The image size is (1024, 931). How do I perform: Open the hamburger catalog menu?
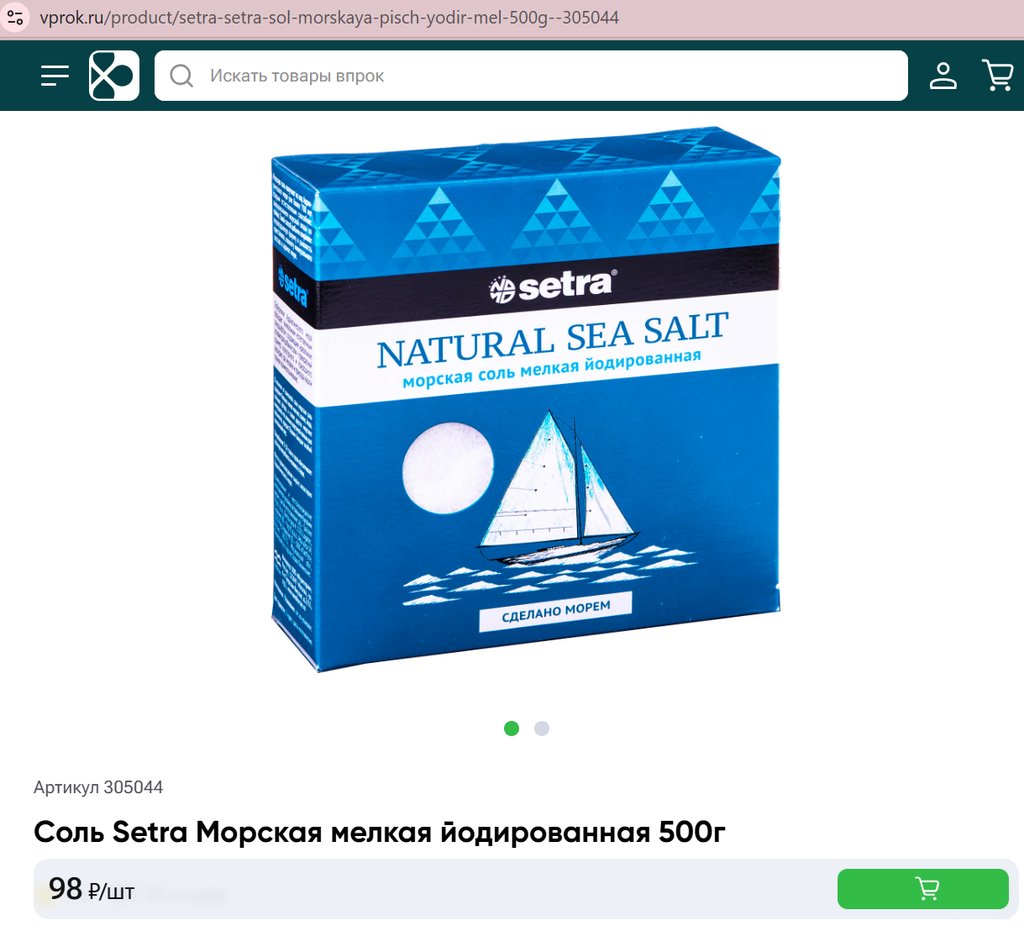coord(55,76)
